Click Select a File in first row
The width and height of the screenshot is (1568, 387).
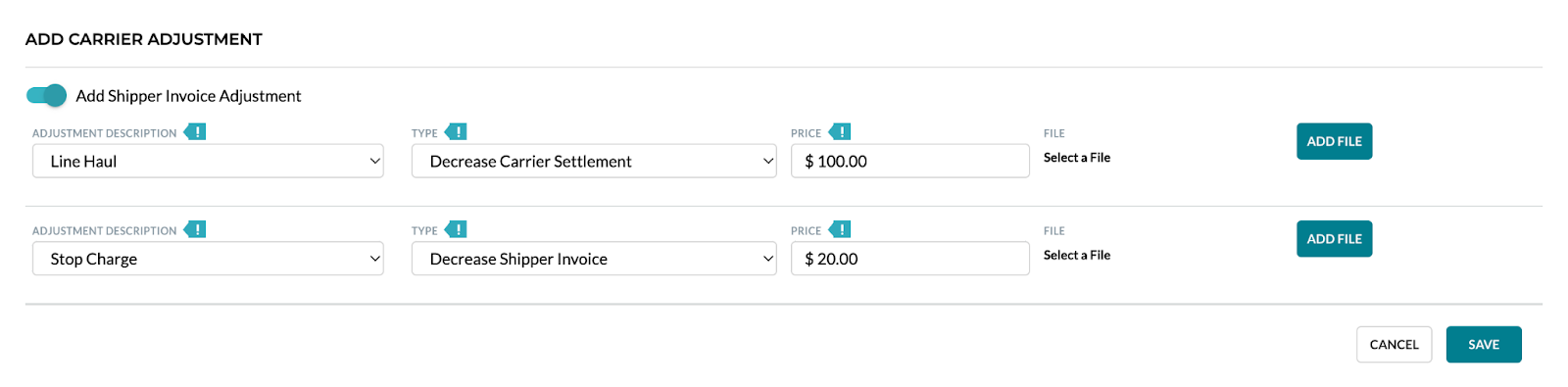(1076, 158)
